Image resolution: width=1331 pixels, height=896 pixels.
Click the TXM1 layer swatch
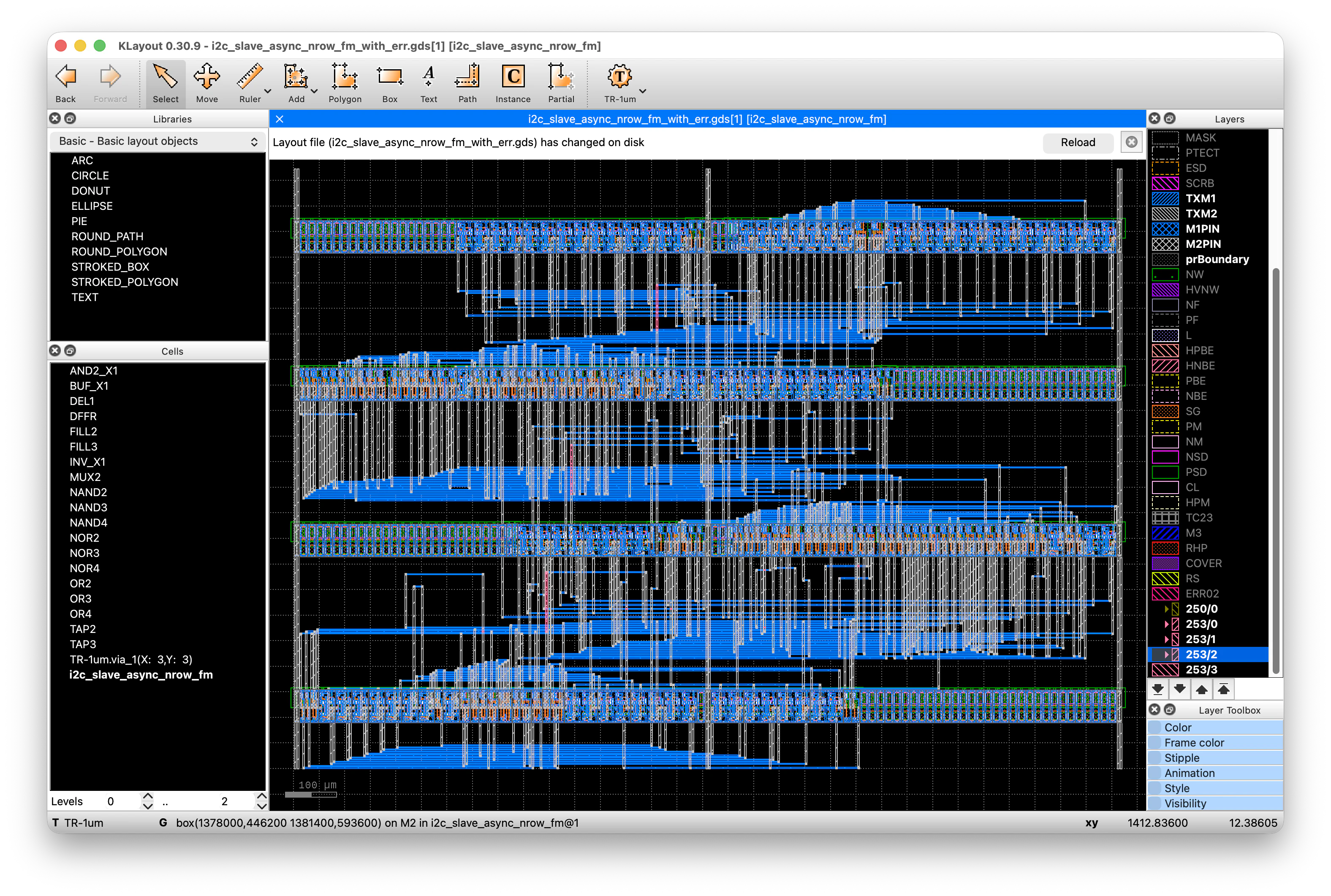(x=1165, y=198)
